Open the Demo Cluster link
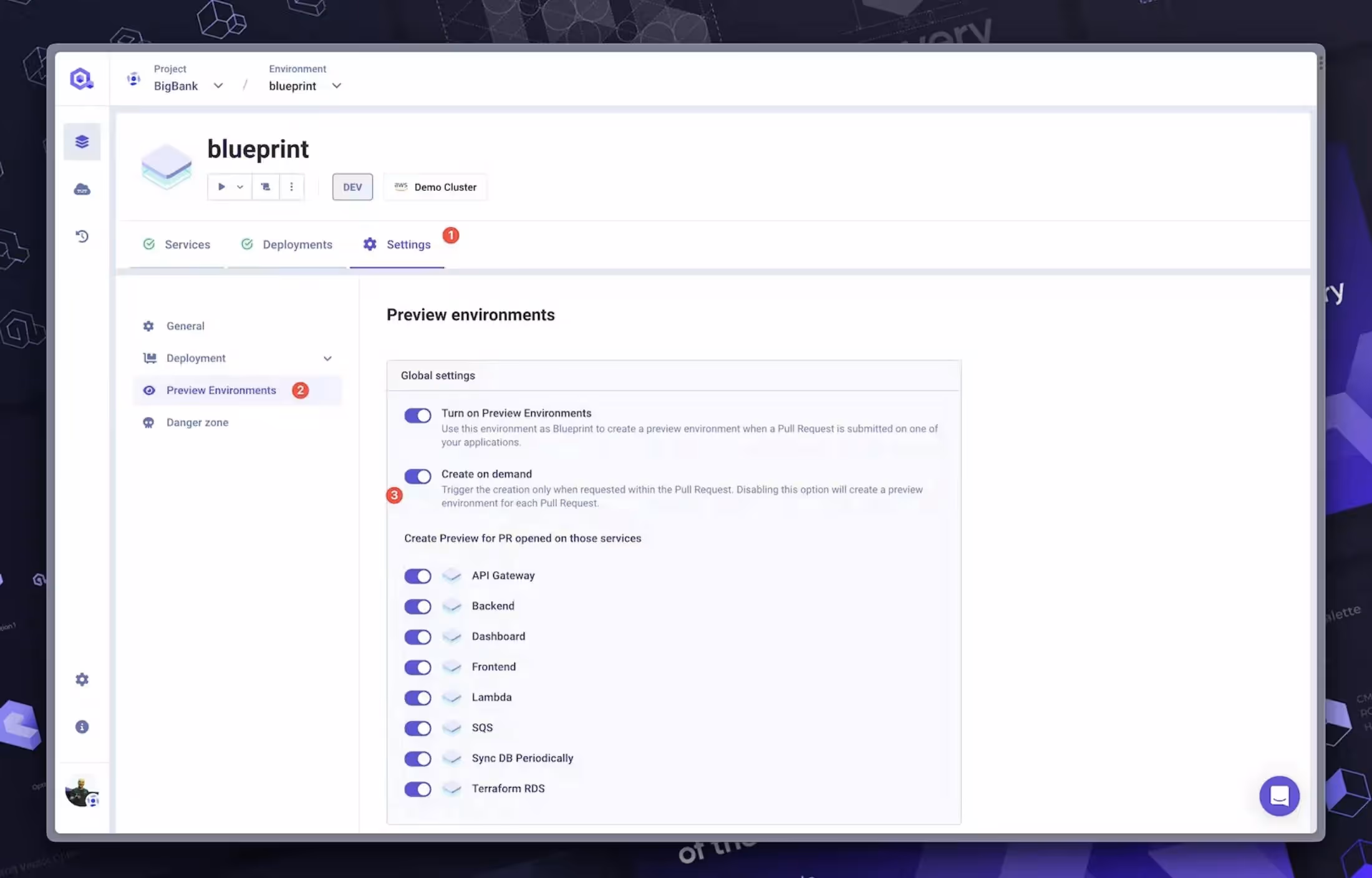 pos(435,187)
